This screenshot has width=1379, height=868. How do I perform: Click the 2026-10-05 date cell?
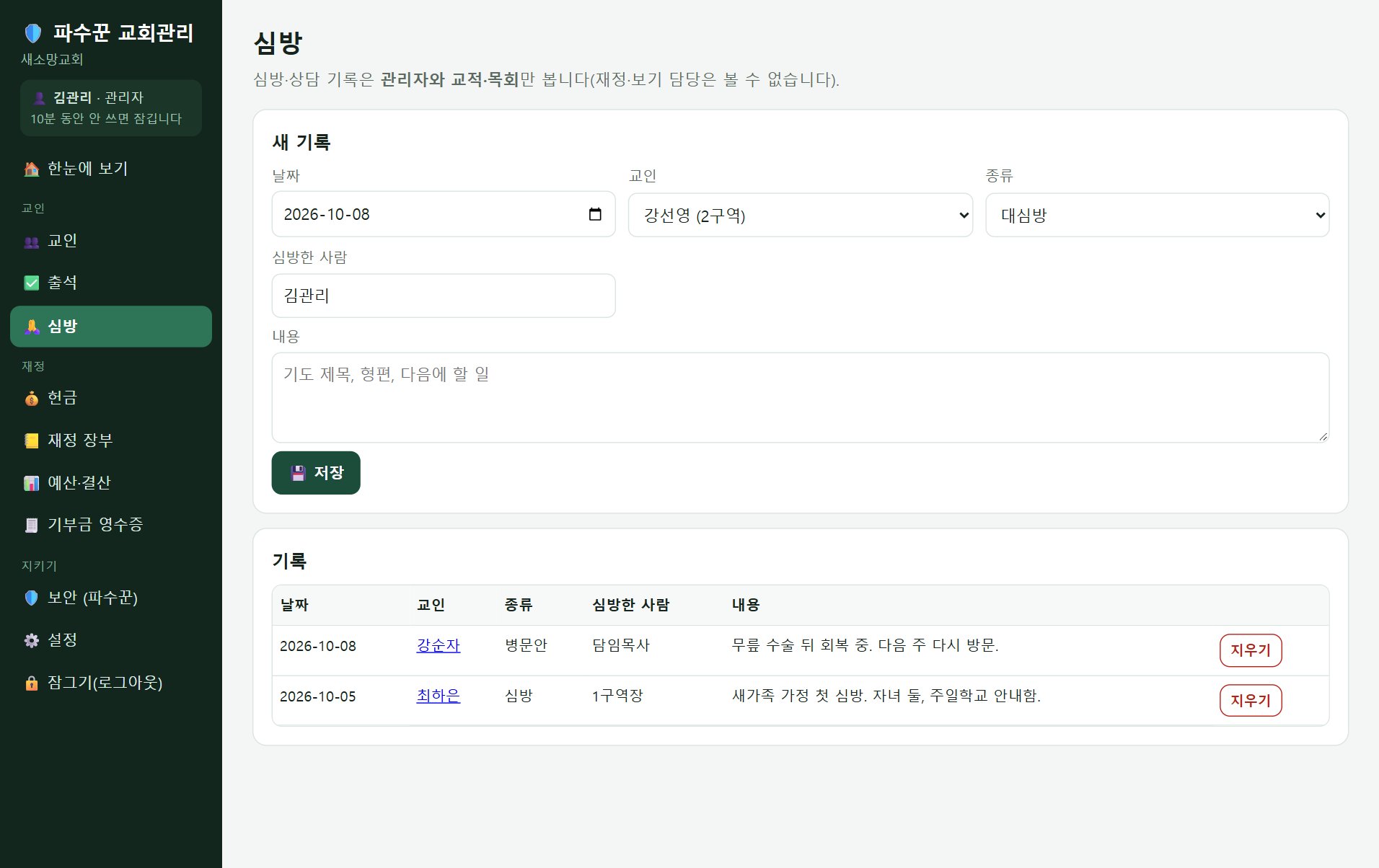coord(318,696)
